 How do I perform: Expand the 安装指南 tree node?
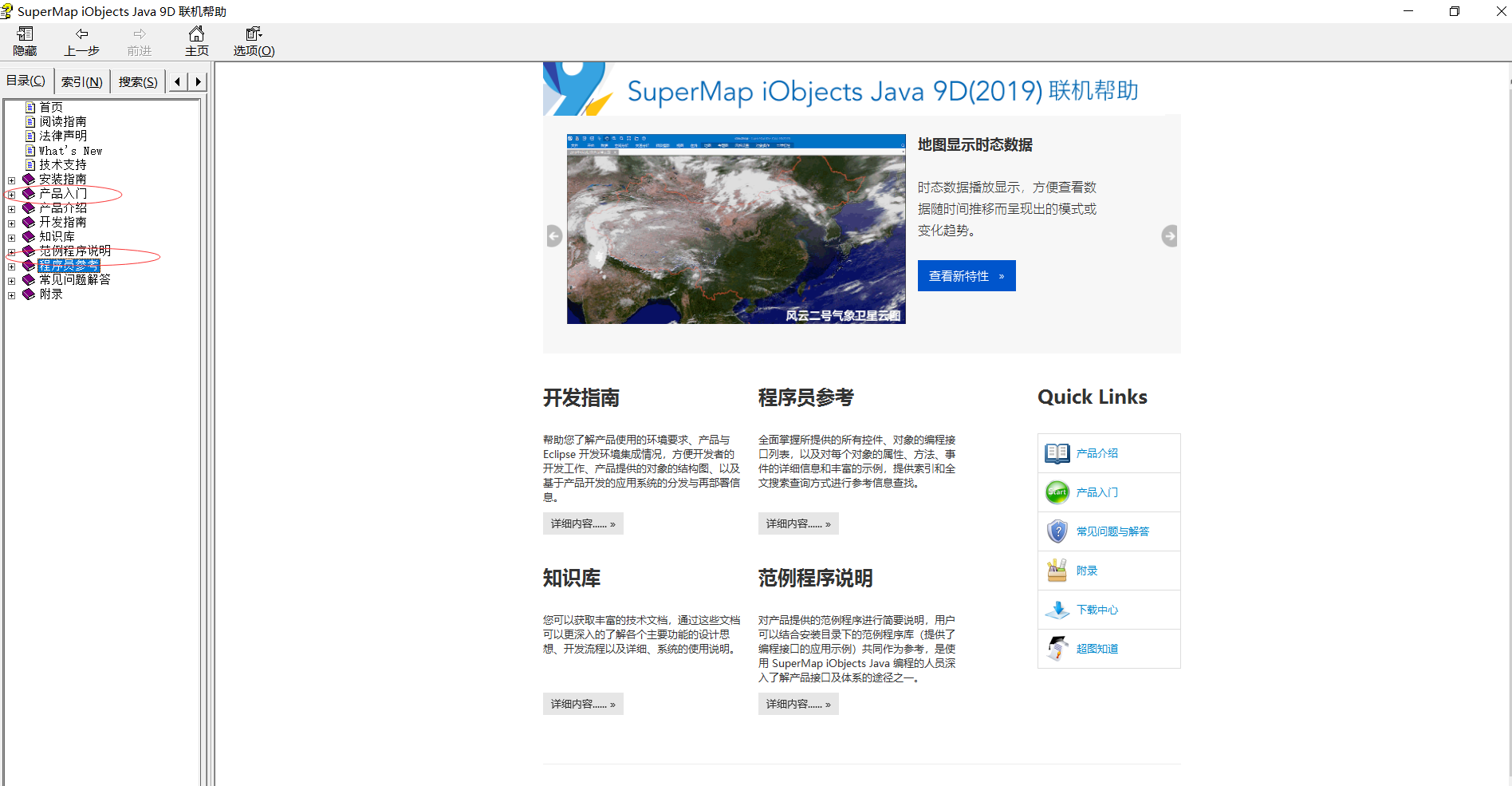pyautogui.click(x=12, y=180)
